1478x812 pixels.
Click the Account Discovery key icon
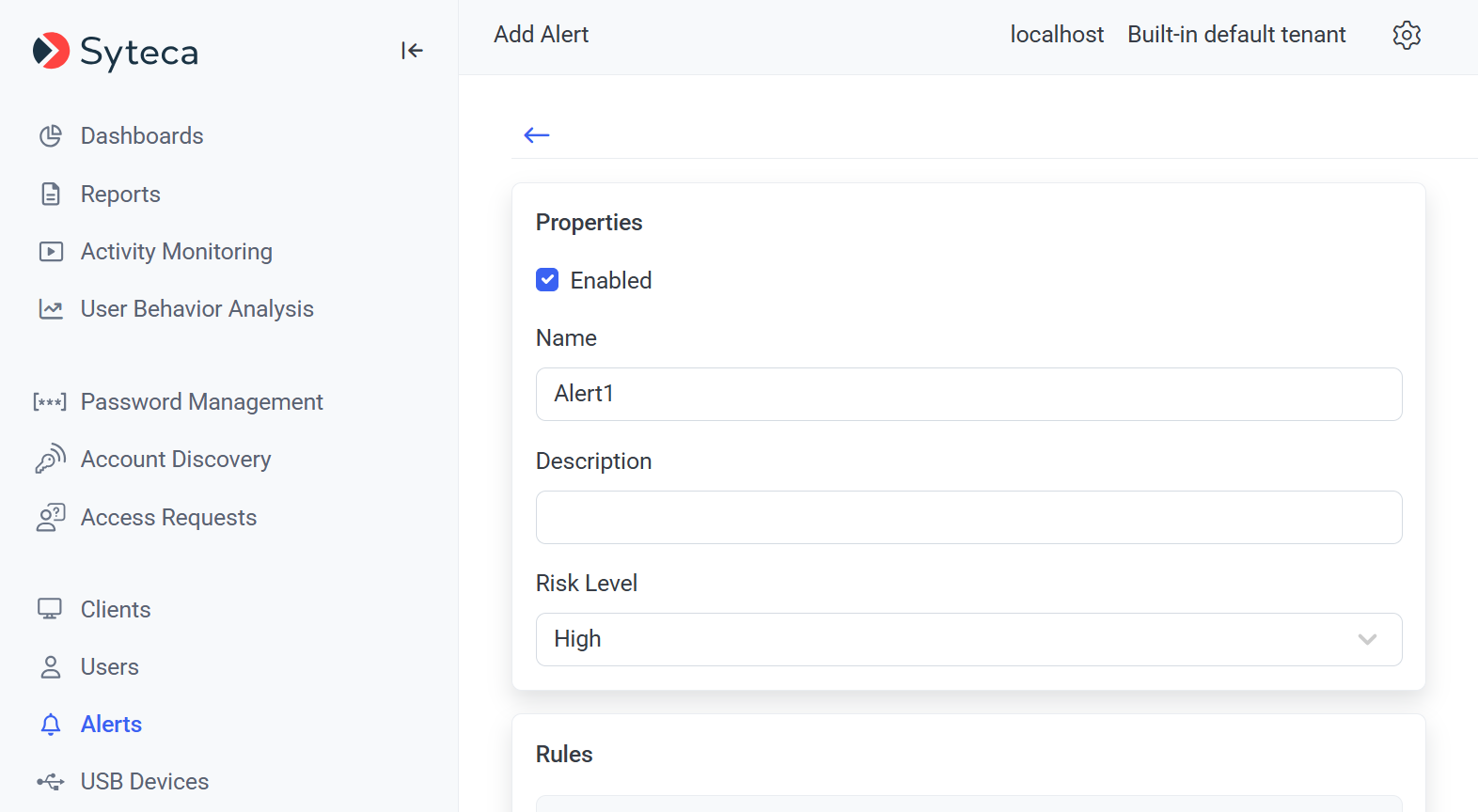(51, 460)
